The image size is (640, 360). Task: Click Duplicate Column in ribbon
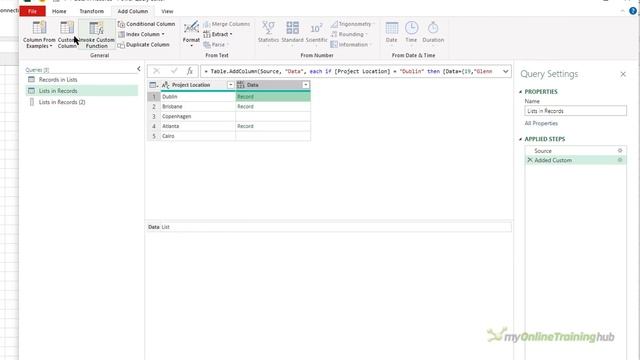[144, 44]
